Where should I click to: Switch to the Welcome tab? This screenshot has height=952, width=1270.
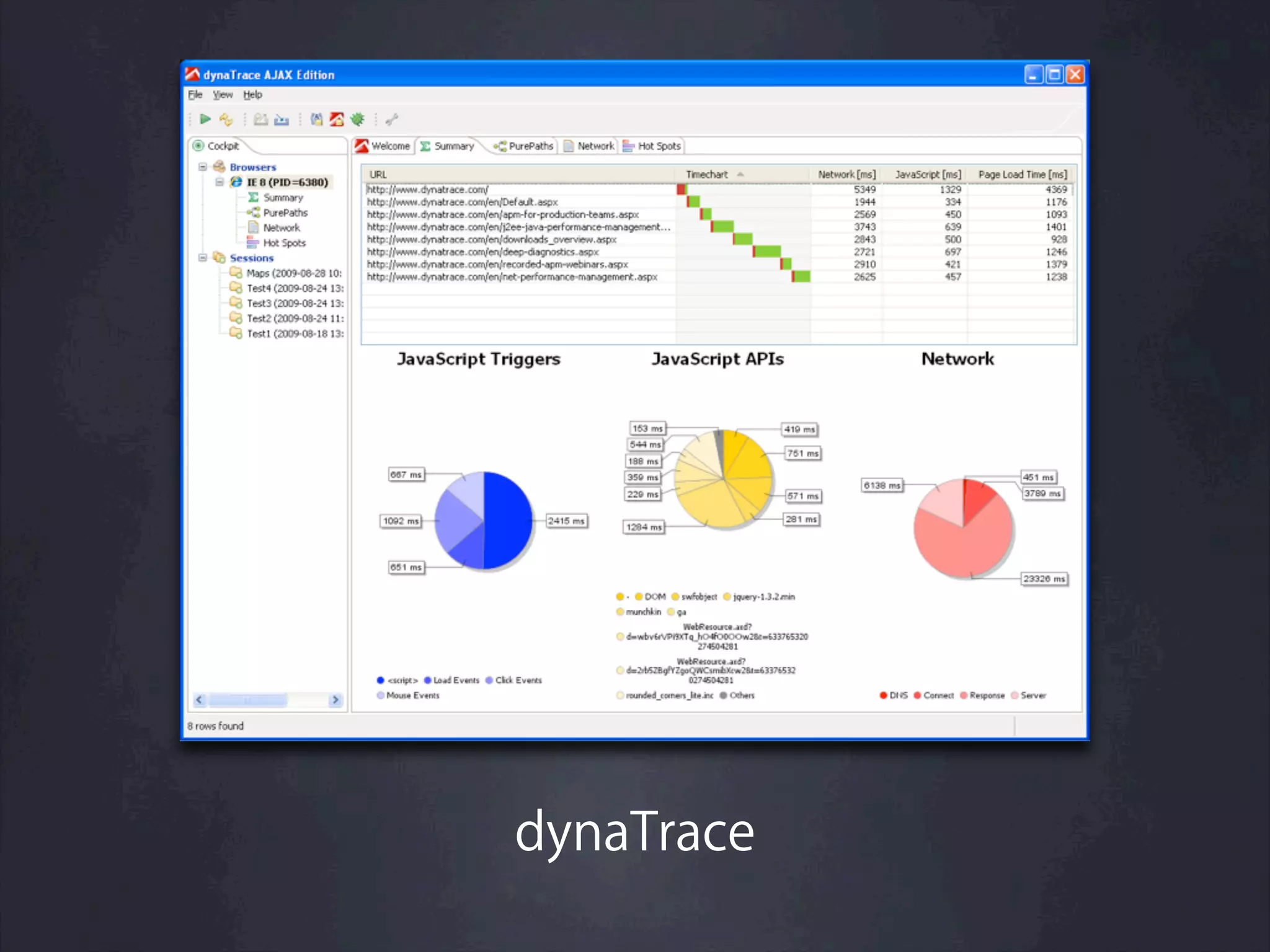[x=383, y=146]
